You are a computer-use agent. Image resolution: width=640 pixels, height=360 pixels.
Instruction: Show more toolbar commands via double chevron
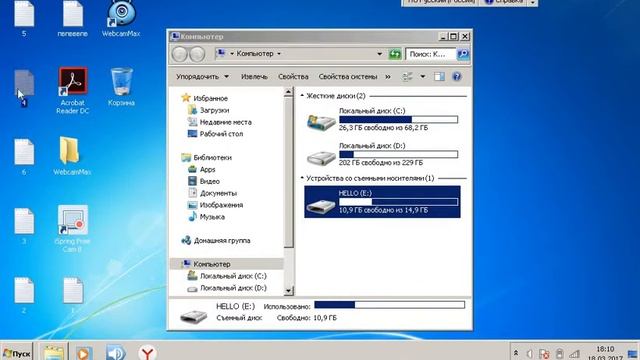point(388,77)
